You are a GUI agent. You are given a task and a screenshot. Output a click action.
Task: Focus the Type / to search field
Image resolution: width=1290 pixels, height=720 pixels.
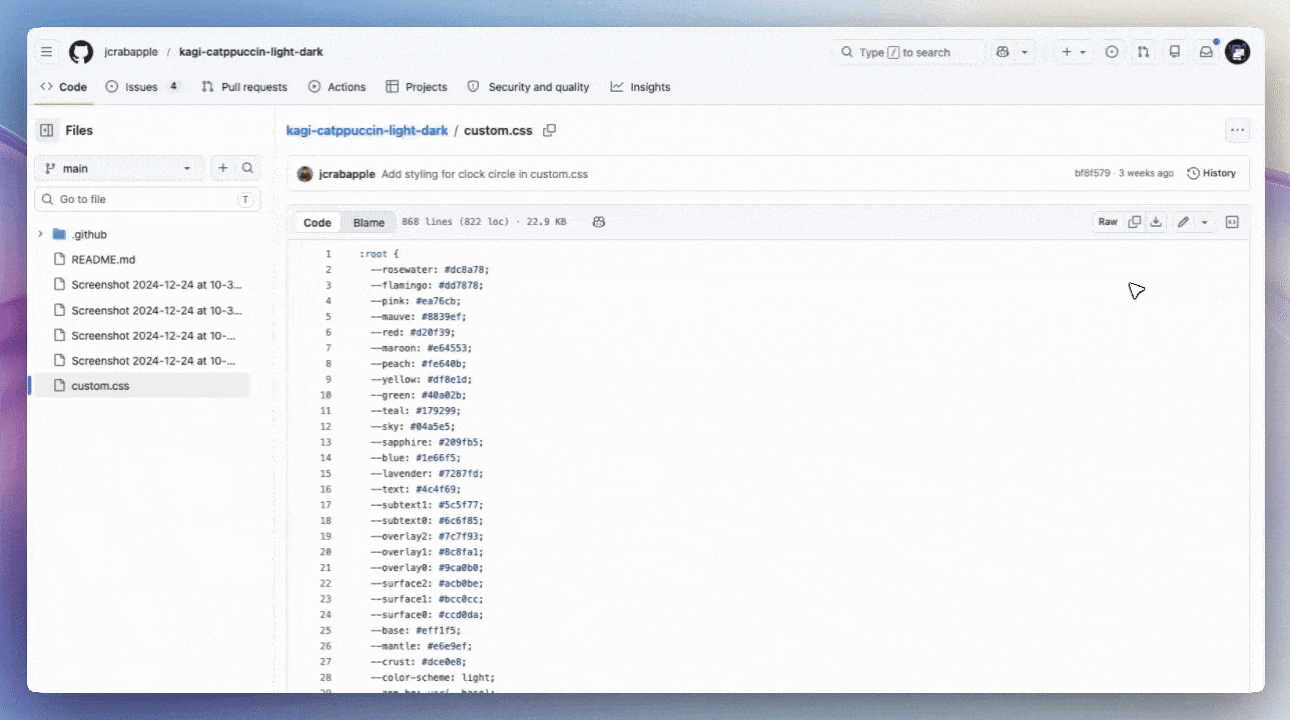coord(907,52)
